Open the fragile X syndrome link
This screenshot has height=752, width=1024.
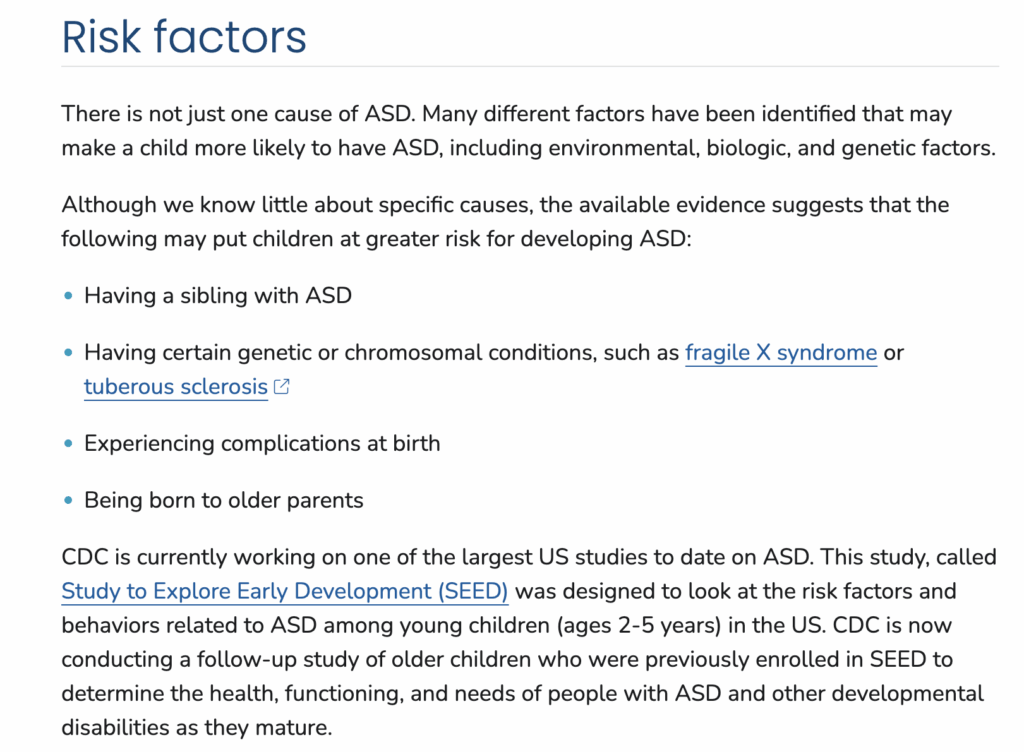point(780,353)
